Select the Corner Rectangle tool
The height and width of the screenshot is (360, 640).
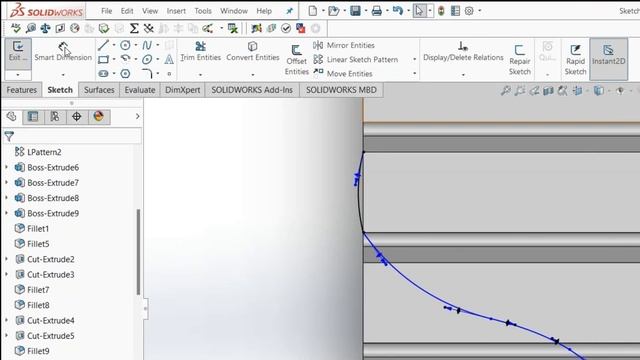coord(103,60)
